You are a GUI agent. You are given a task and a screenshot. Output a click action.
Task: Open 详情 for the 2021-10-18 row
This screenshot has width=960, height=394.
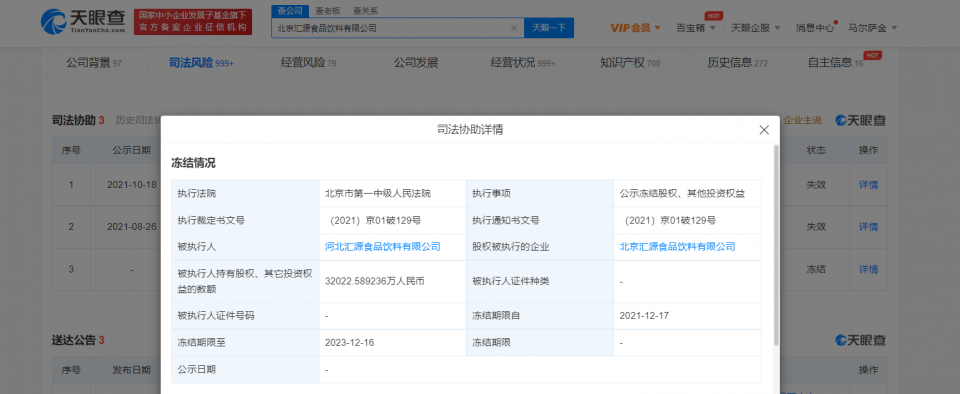(868, 184)
